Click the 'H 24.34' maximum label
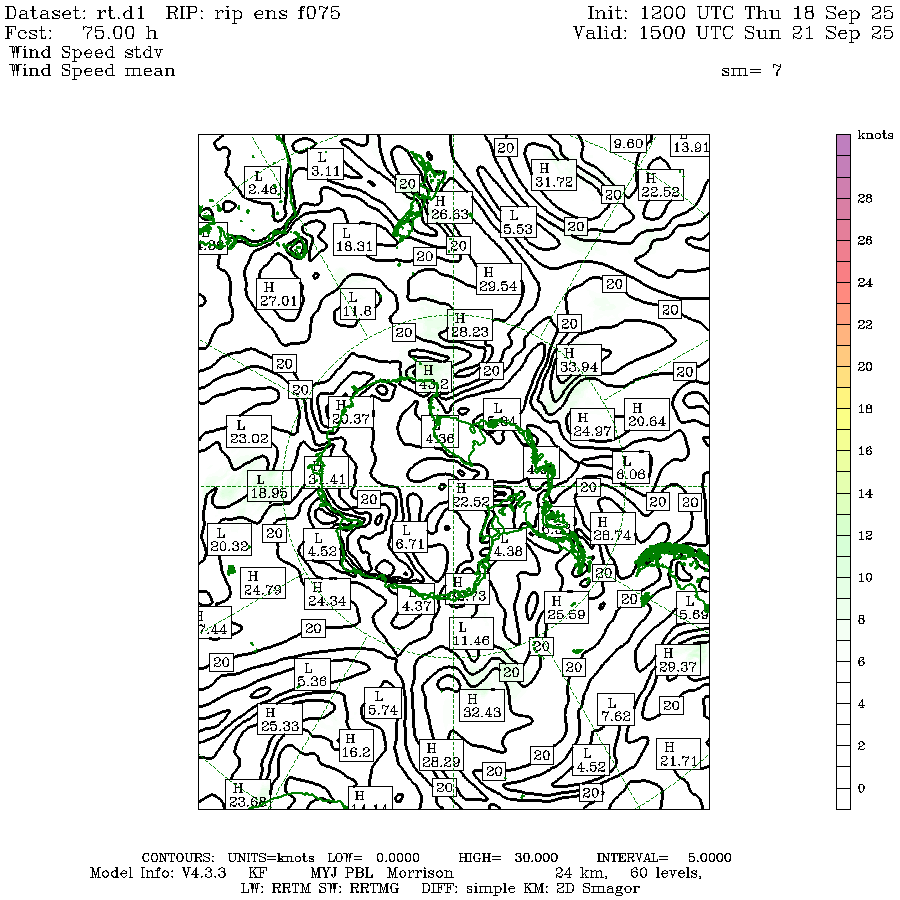Screen dimensions: 900x900 point(327,594)
